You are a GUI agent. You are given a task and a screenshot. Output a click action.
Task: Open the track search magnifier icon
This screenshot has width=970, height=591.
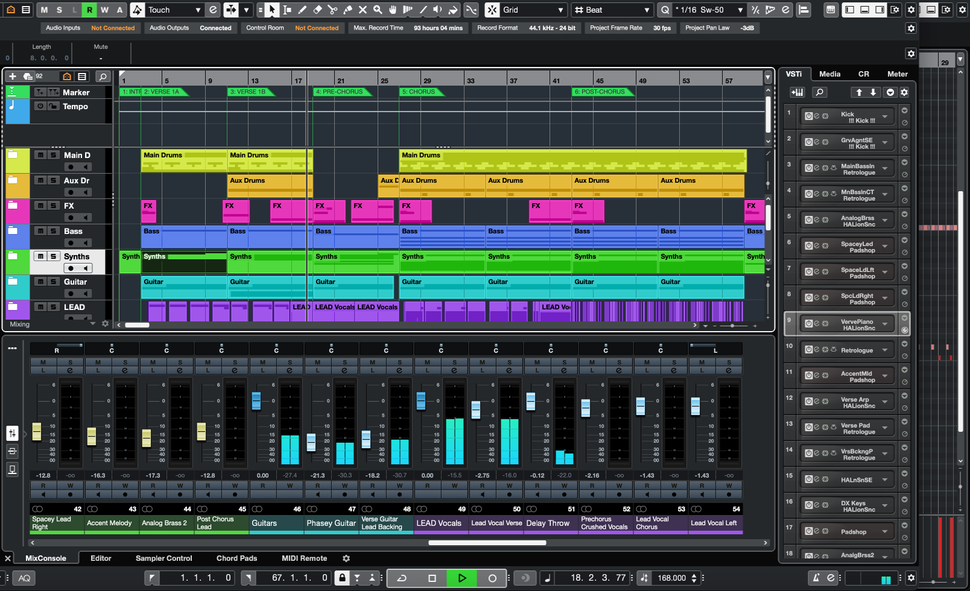[102, 76]
